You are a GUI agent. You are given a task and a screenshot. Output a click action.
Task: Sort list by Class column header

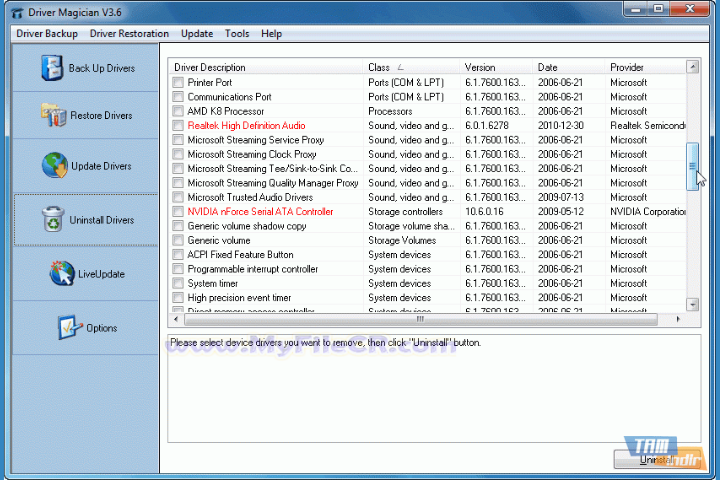411,68
